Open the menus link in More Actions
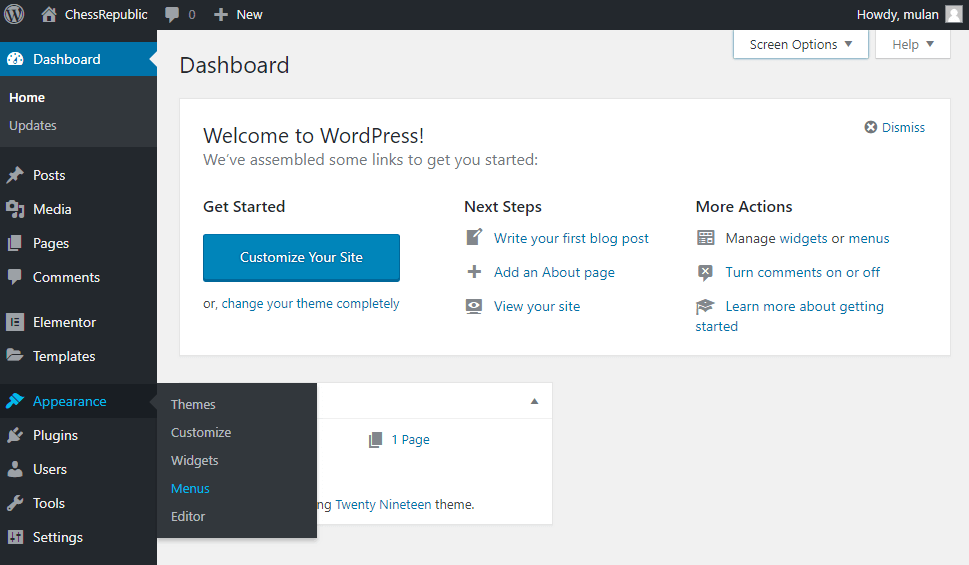The height and width of the screenshot is (565, 969). click(868, 239)
